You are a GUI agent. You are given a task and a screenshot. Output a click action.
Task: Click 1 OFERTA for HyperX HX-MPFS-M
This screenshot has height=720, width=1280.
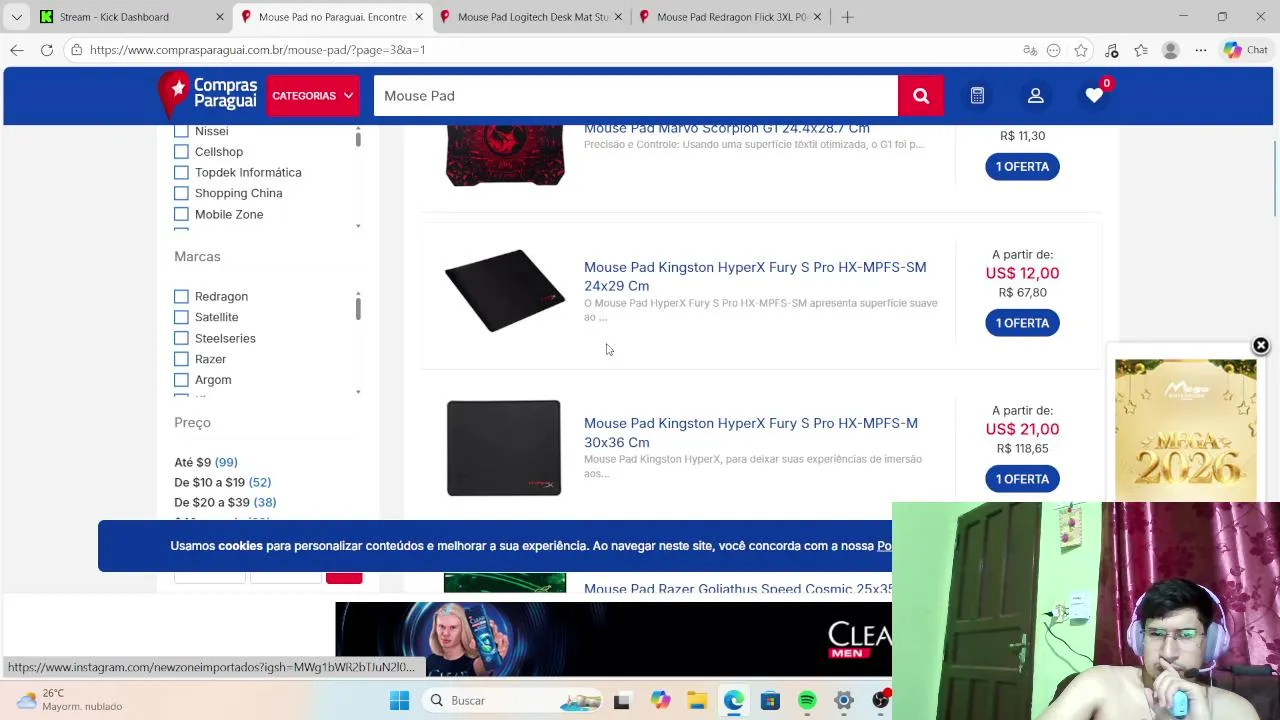coord(1022,479)
